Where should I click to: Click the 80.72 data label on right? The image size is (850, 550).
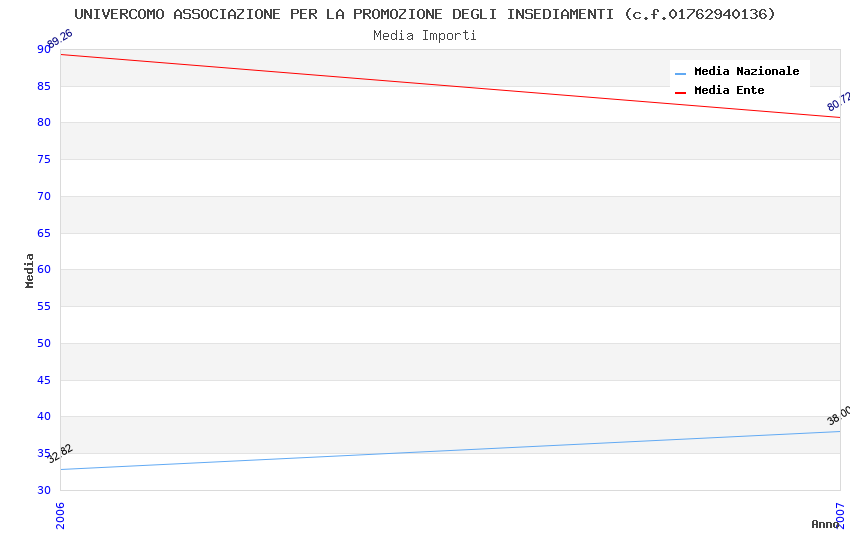pyautogui.click(x=839, y=101)
